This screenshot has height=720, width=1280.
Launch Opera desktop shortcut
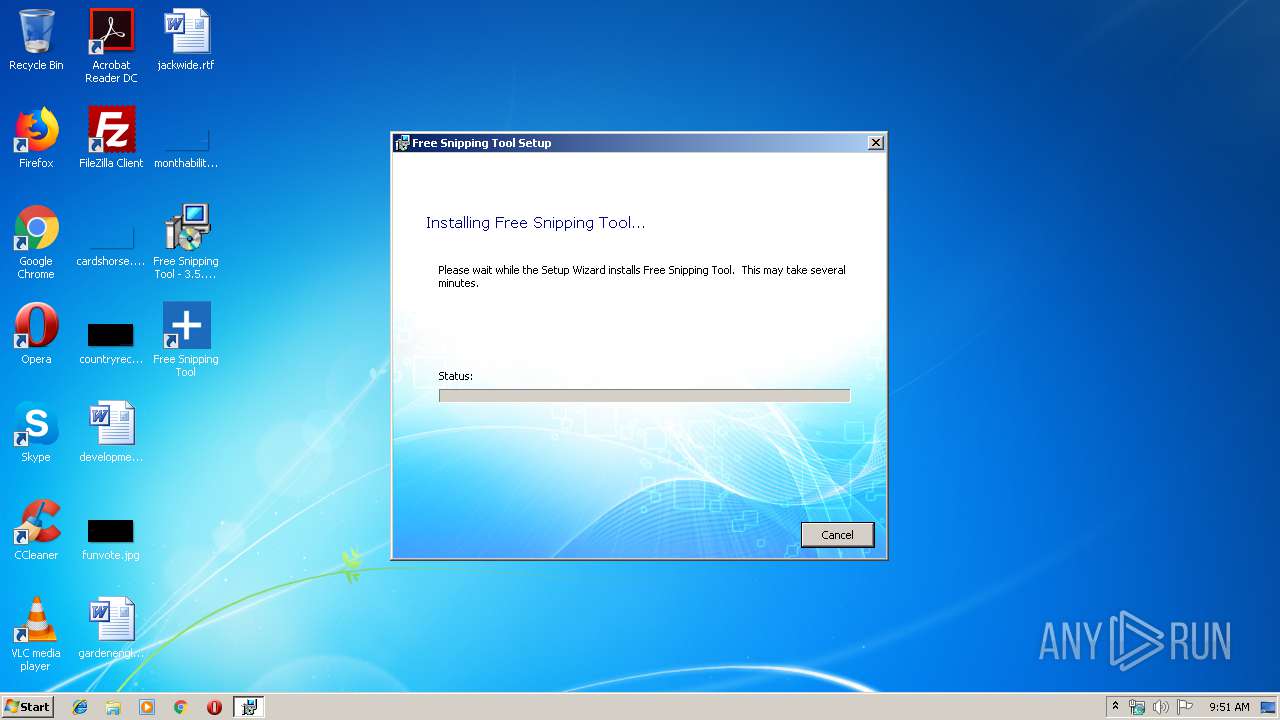(x=36, y=334)
